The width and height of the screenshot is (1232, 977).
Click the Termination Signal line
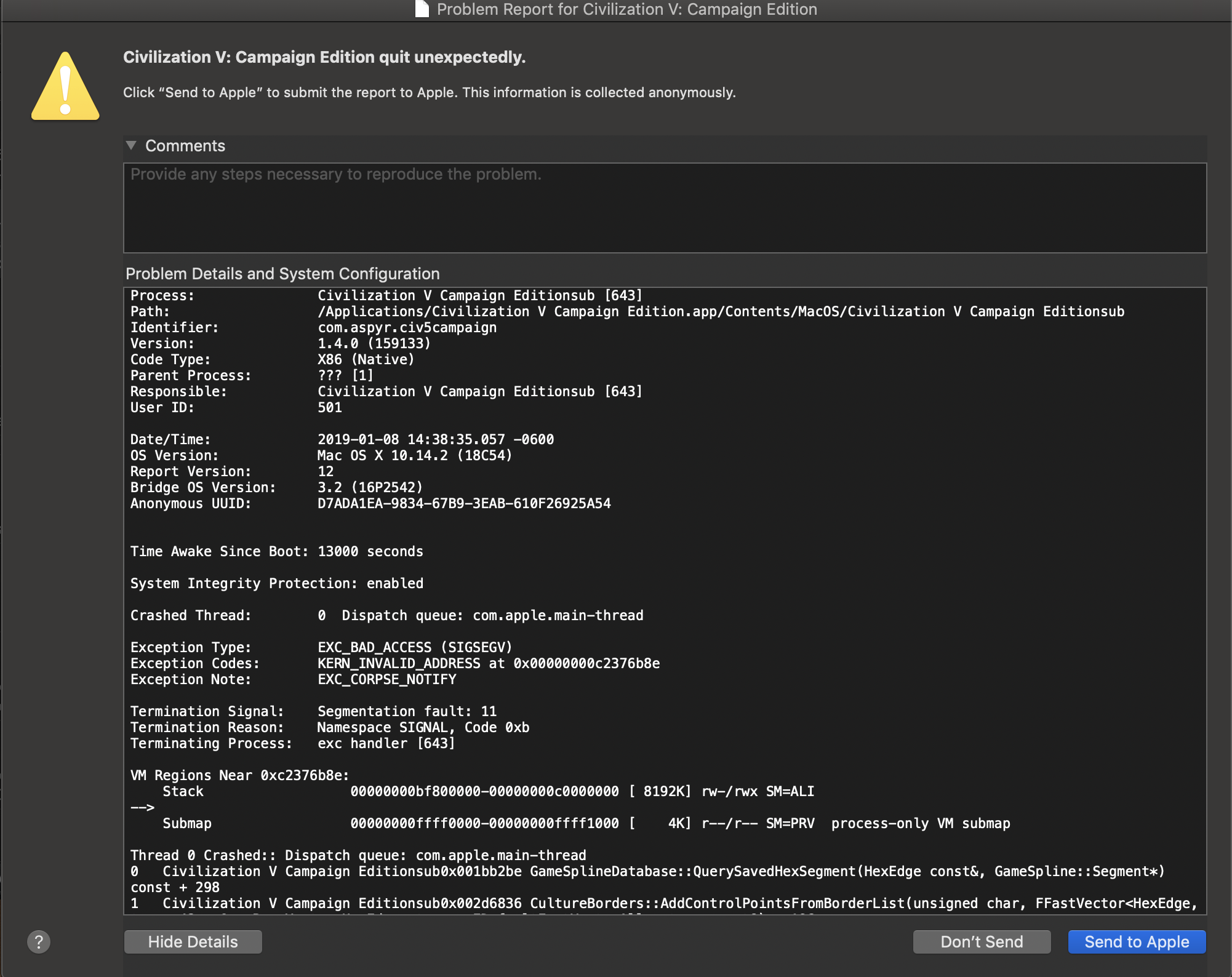pos(313,711)
